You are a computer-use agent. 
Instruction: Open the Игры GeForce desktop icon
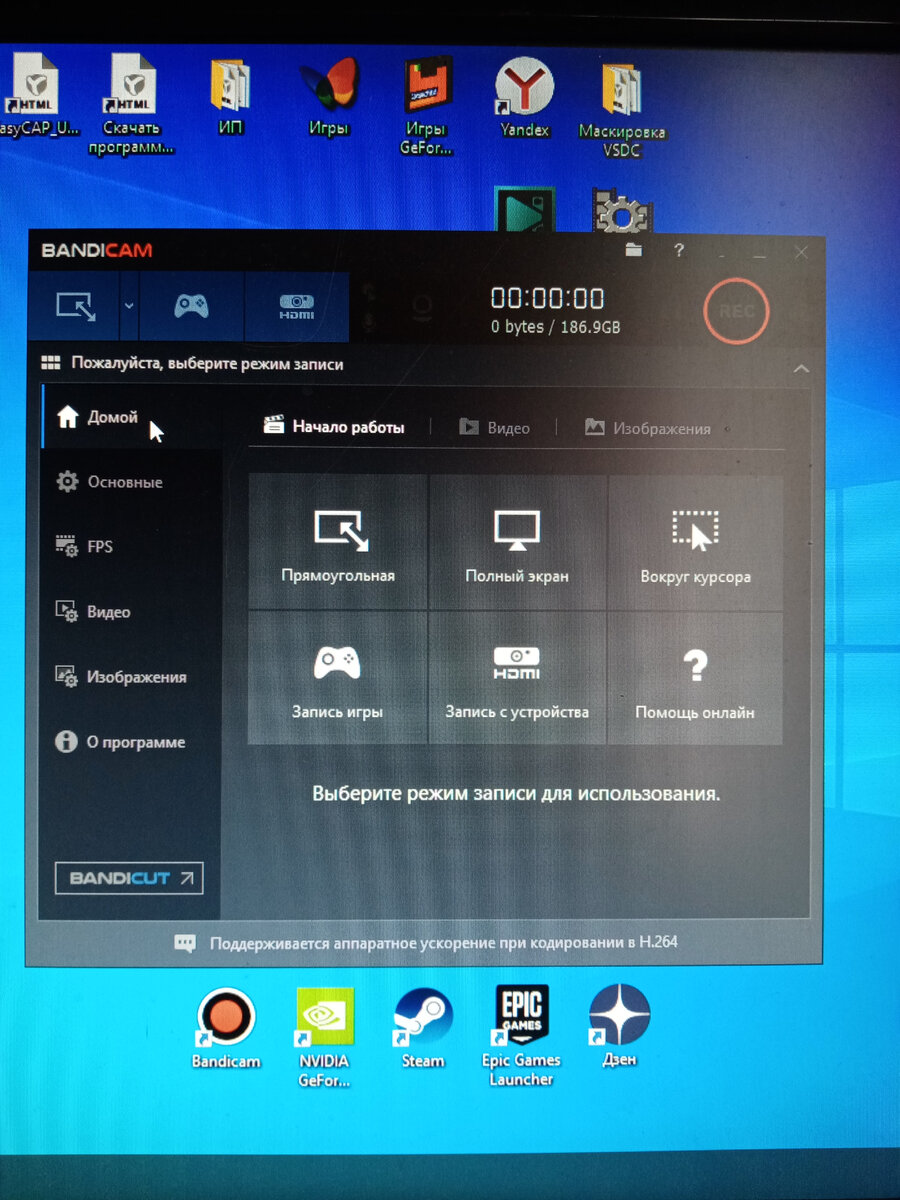pyautogui.click(x=427, y=105)
